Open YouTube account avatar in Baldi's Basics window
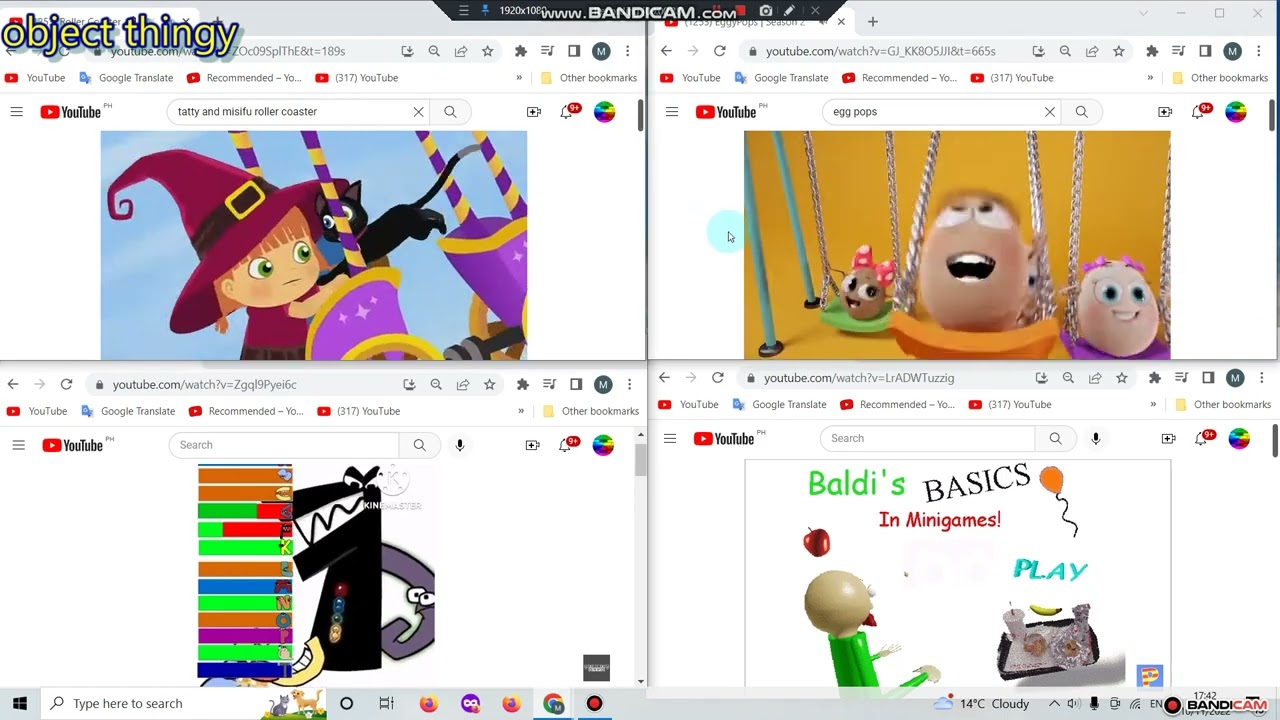The height and width of the screenshot is (720, 1280). [1239, 438]
